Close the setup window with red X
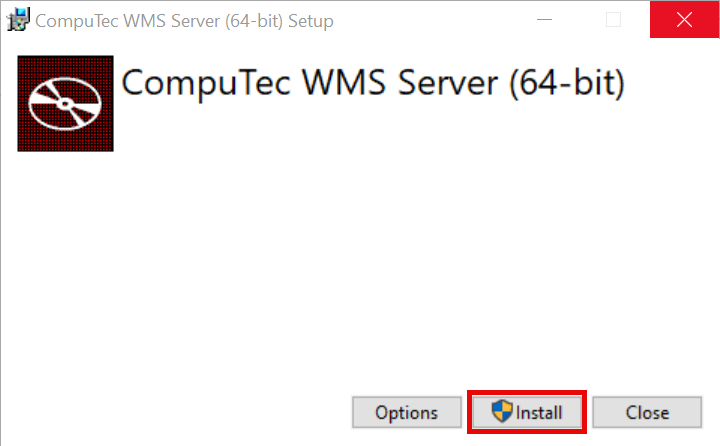The image size is (720, 446). coord(684,20)
